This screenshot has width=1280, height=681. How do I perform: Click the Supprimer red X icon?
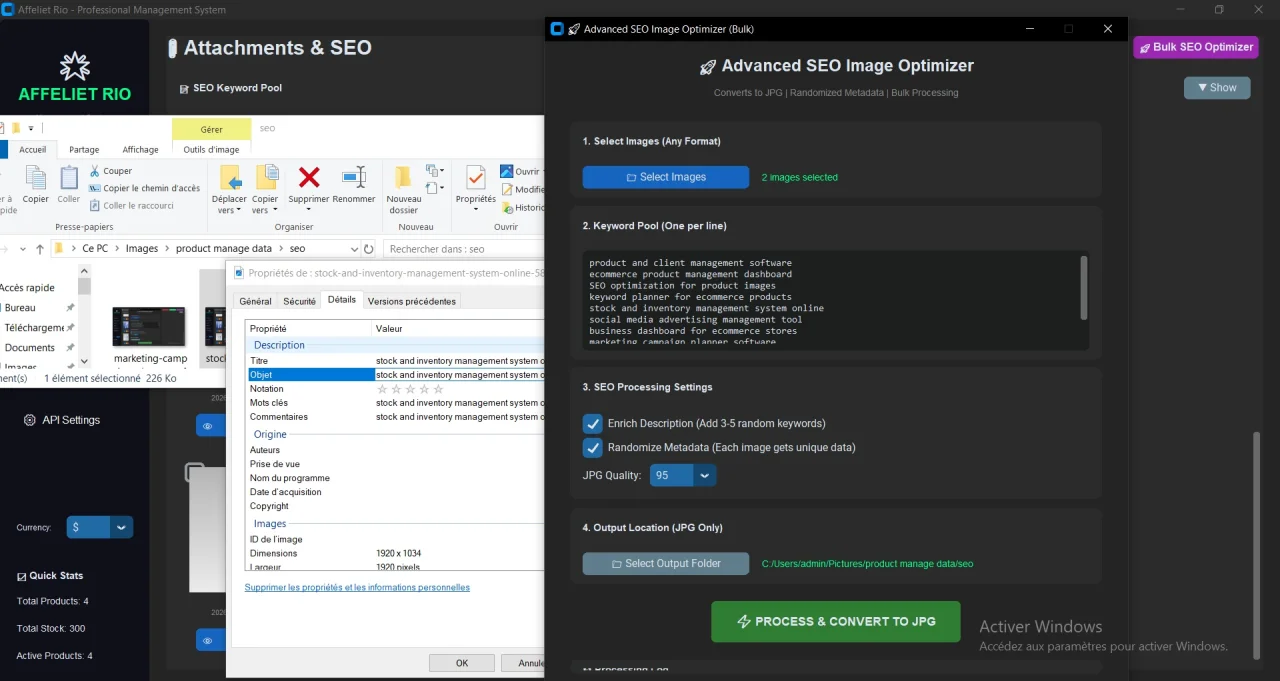(x=309, y=177)
